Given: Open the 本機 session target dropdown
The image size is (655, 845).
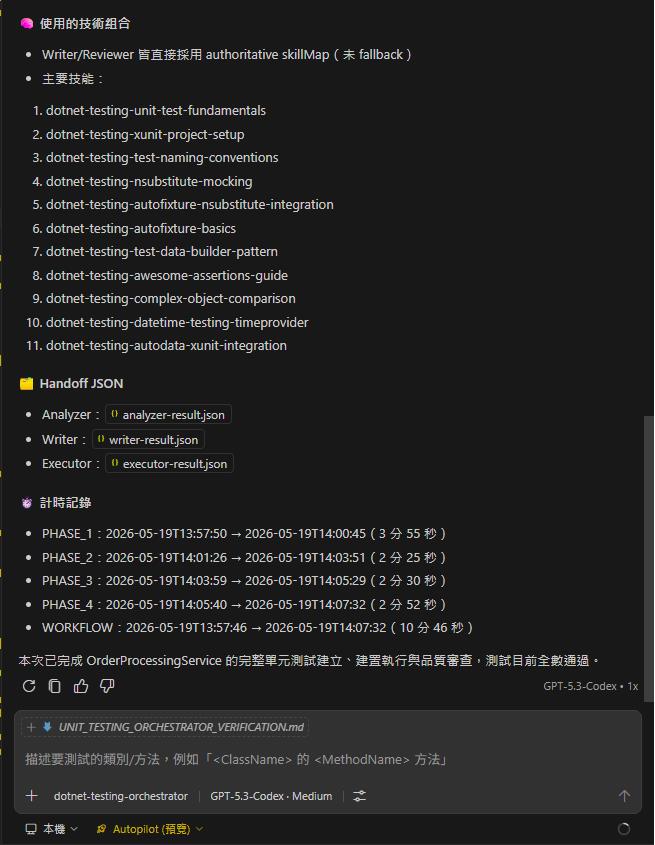Looking at the screenshot, I should click(x=52, y=828).
